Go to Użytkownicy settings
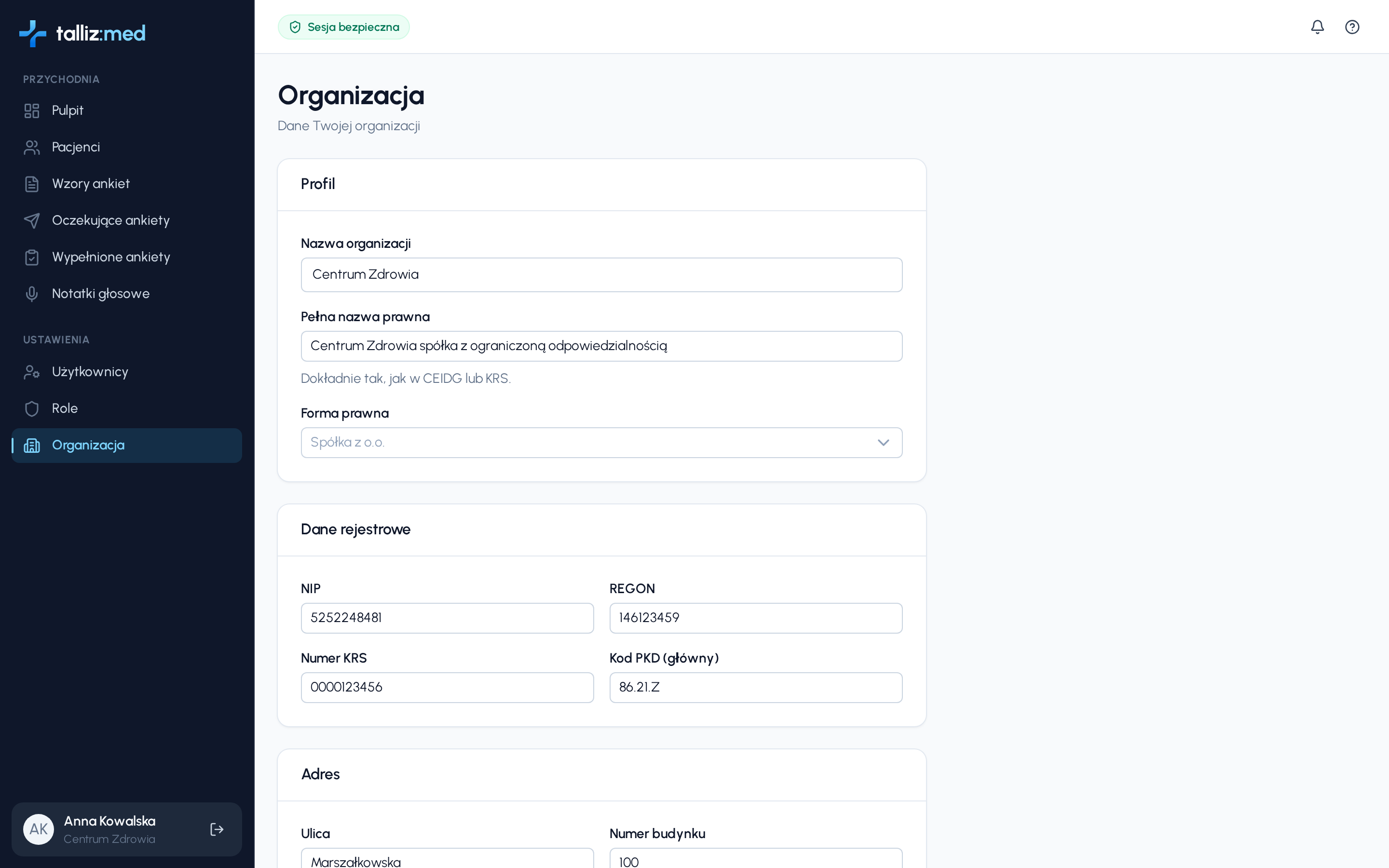1389x868 pixels. [x=127, y=372]
